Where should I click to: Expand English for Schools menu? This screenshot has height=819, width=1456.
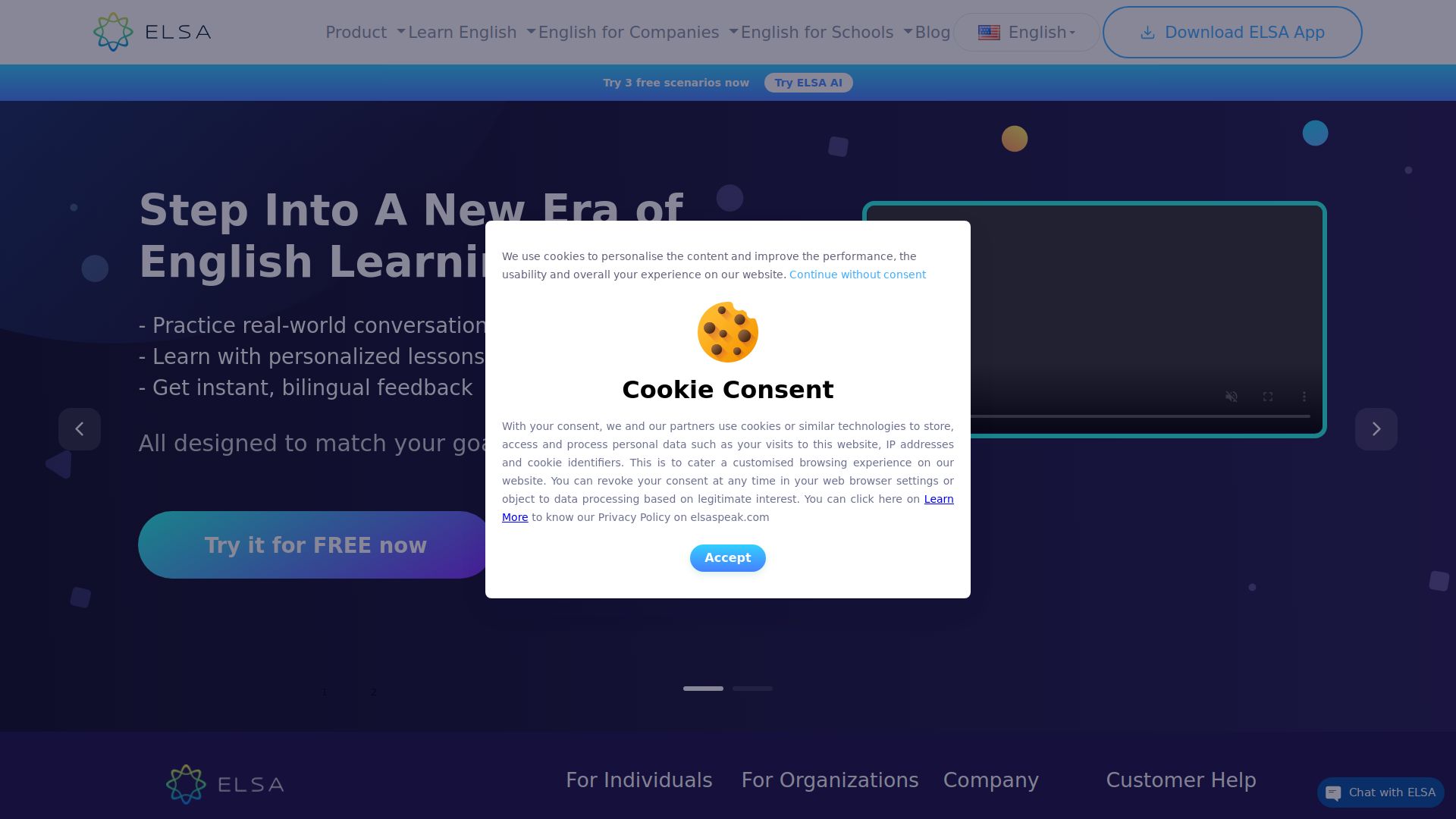[x=827, y=33]
